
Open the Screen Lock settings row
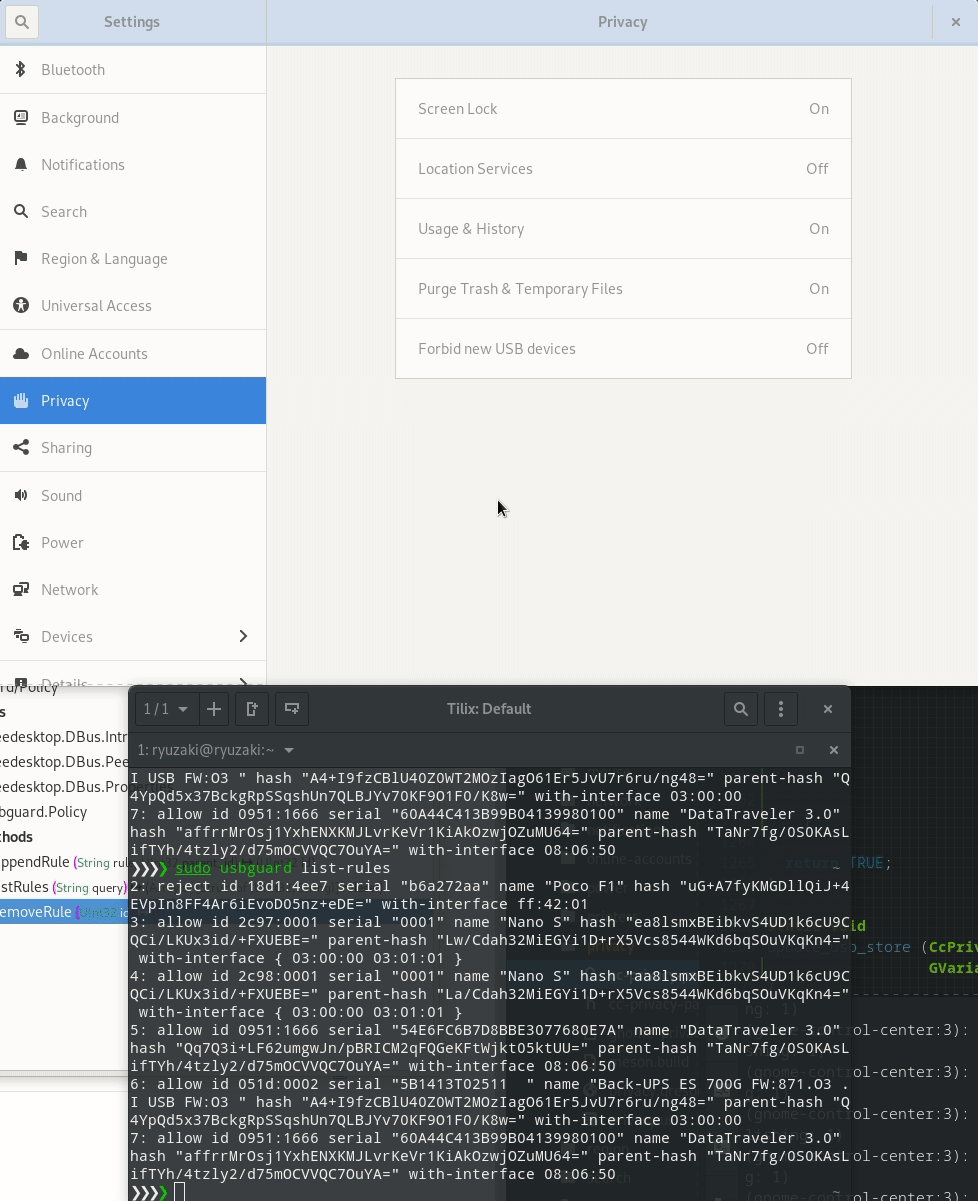coord(623,108)
